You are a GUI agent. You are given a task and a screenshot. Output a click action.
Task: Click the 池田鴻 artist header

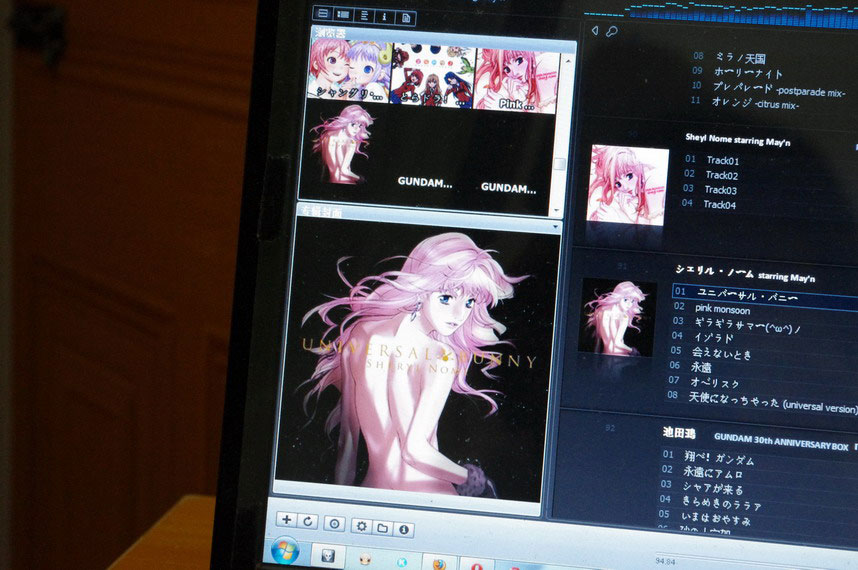click(679, 433)
